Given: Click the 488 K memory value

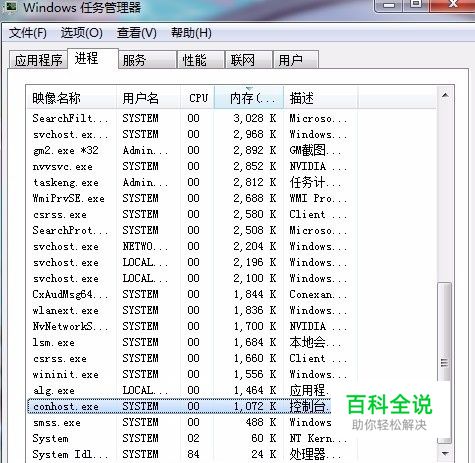Looking at the screenshot, I should [x=261, y=422].
